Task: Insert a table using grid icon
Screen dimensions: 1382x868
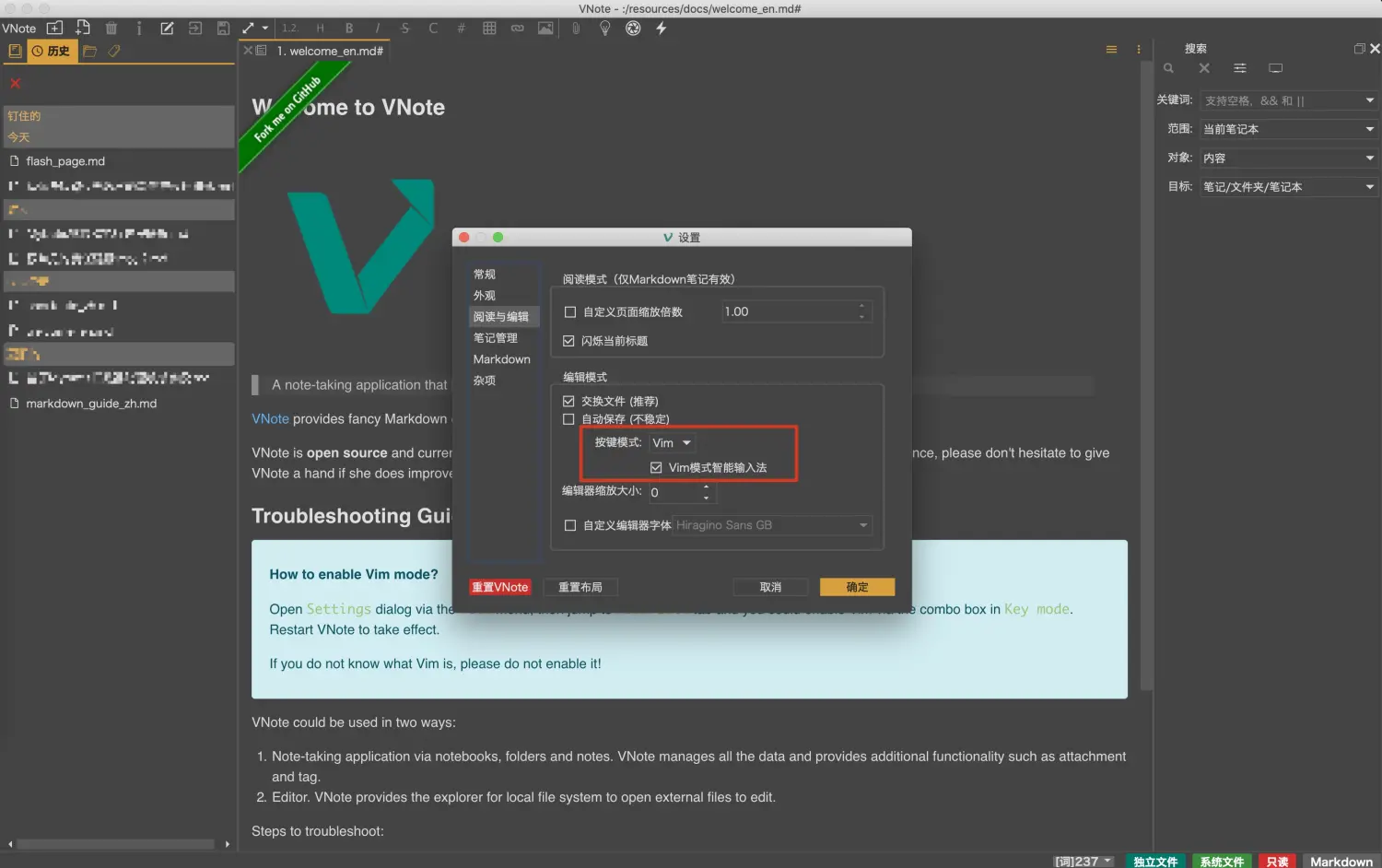Action: coord(489,29)
